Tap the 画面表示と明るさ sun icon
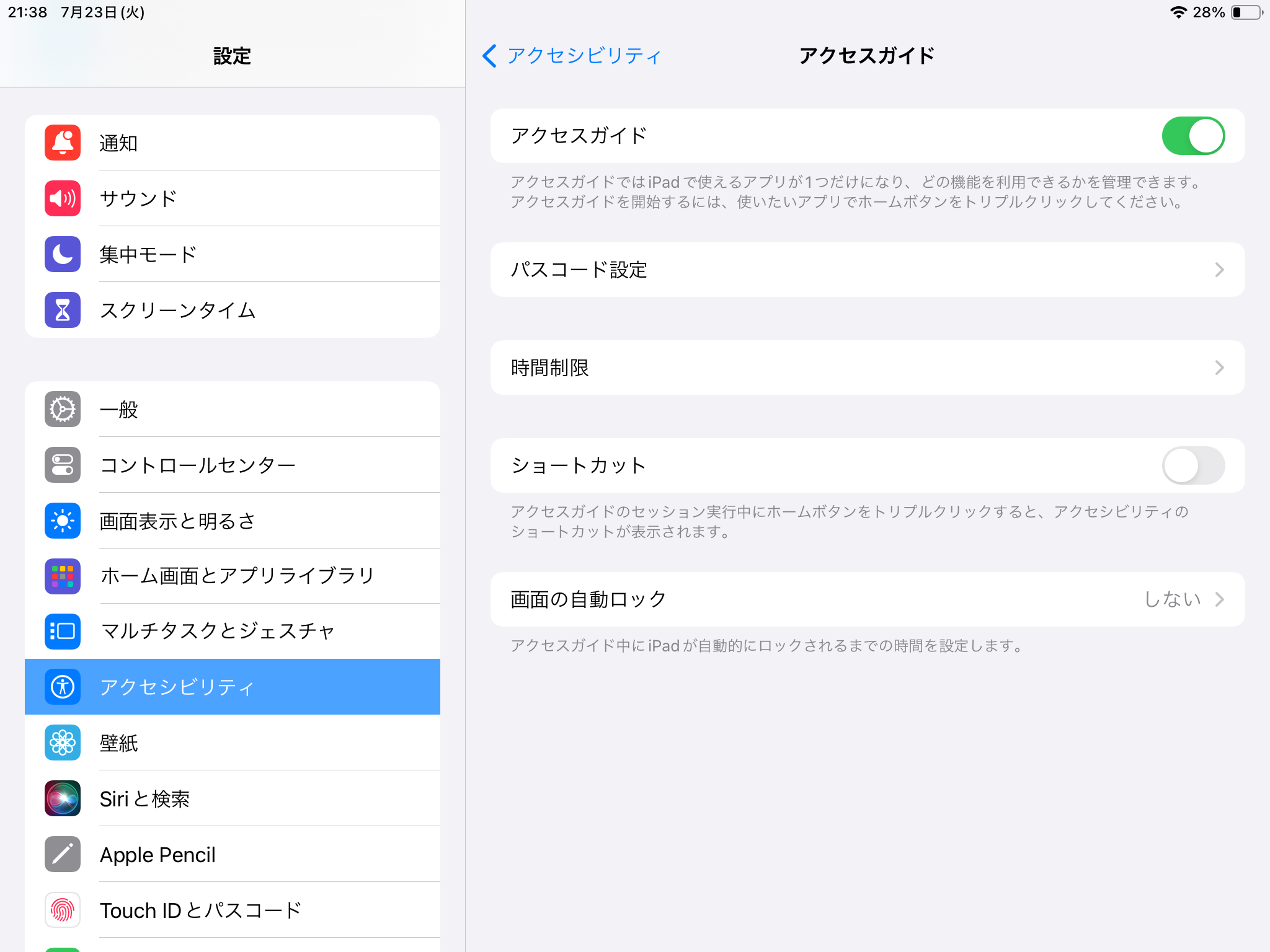 coord(63,521)
